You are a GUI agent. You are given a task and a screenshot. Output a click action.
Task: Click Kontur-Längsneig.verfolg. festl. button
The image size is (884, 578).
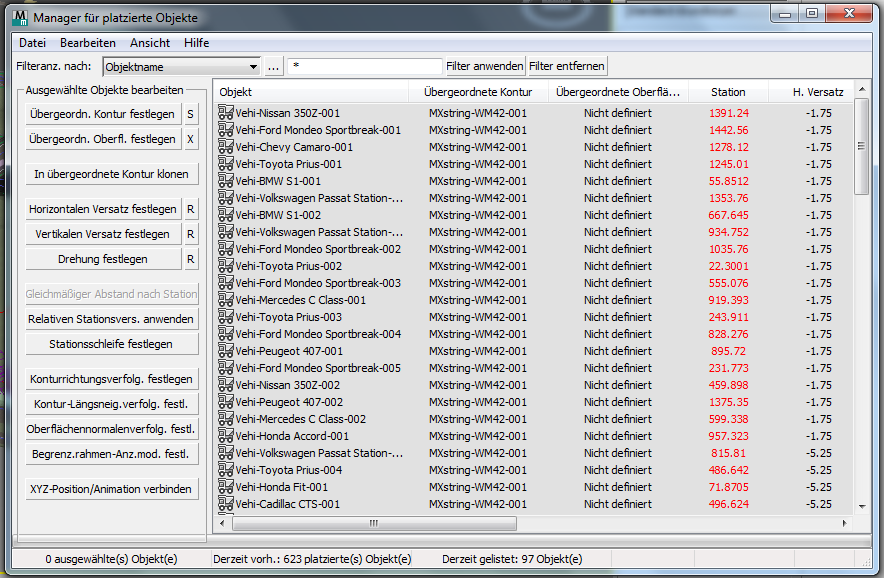click(112, 404)
